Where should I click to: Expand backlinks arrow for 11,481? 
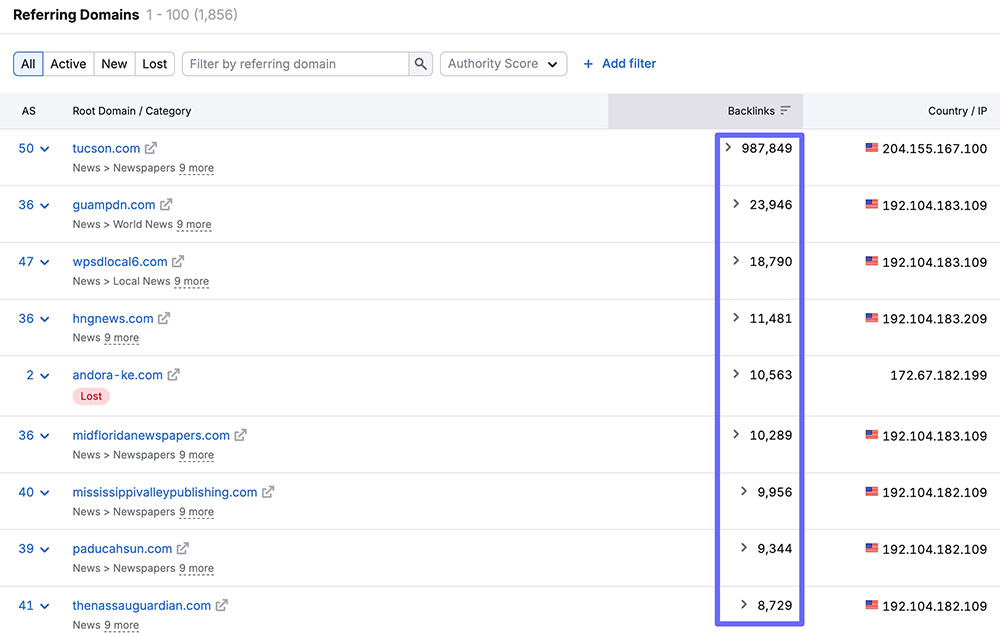click(x=736, y=318)
